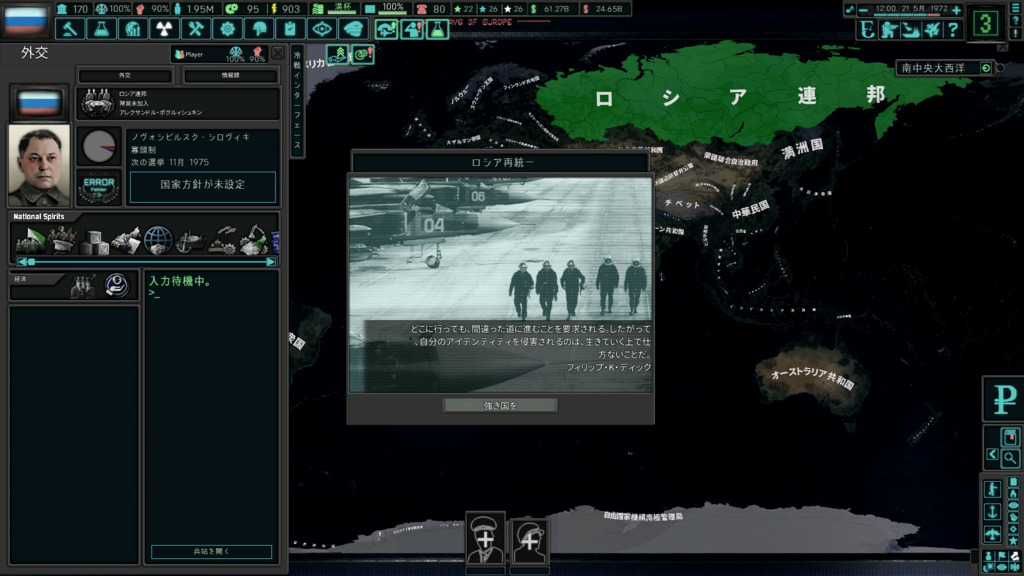The height and width of the screenshot is (576, 1024).
Task: Select the naval ship map mode icon
Action: click(911, 29)
